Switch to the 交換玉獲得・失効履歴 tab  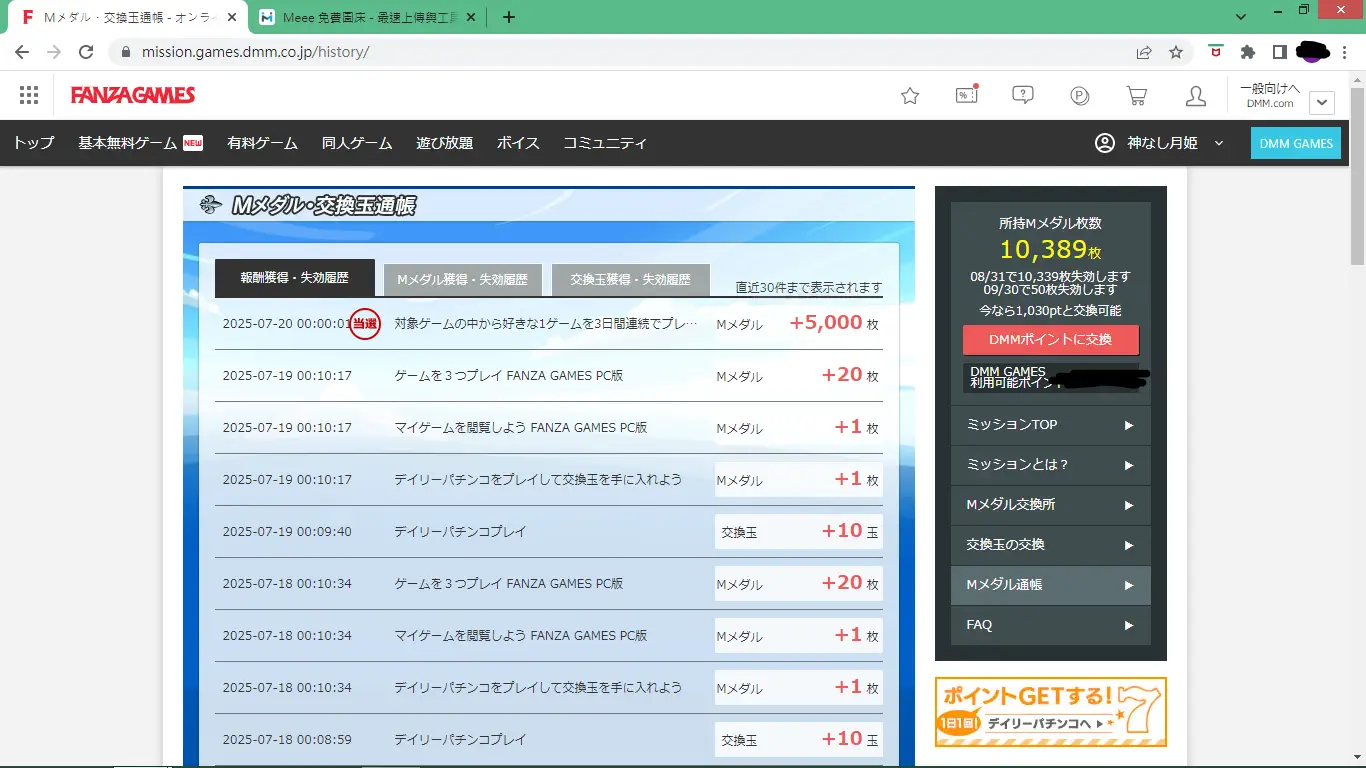point(630,280)
